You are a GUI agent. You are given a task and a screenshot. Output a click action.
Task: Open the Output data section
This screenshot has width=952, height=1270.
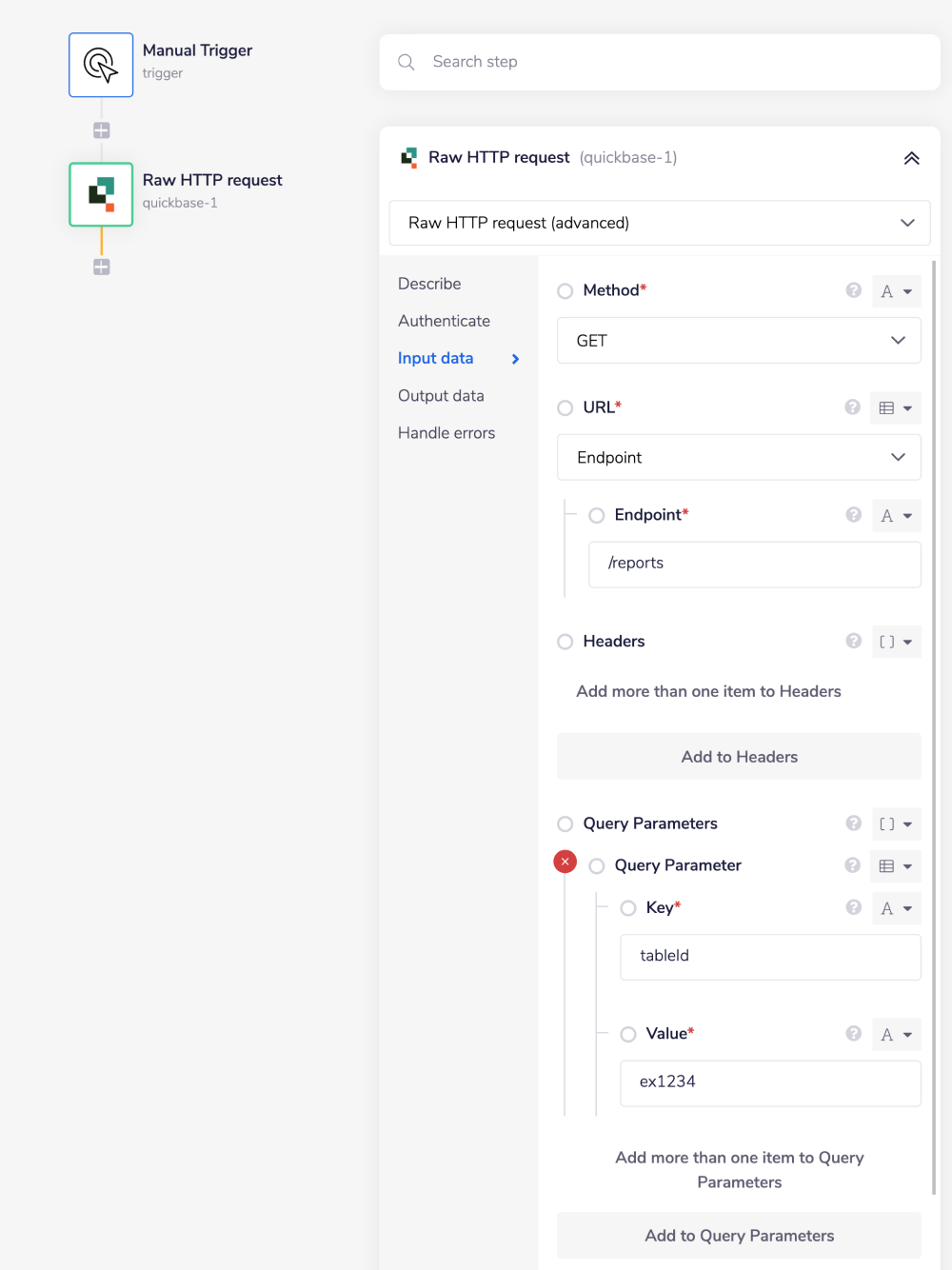click(441, 395)
